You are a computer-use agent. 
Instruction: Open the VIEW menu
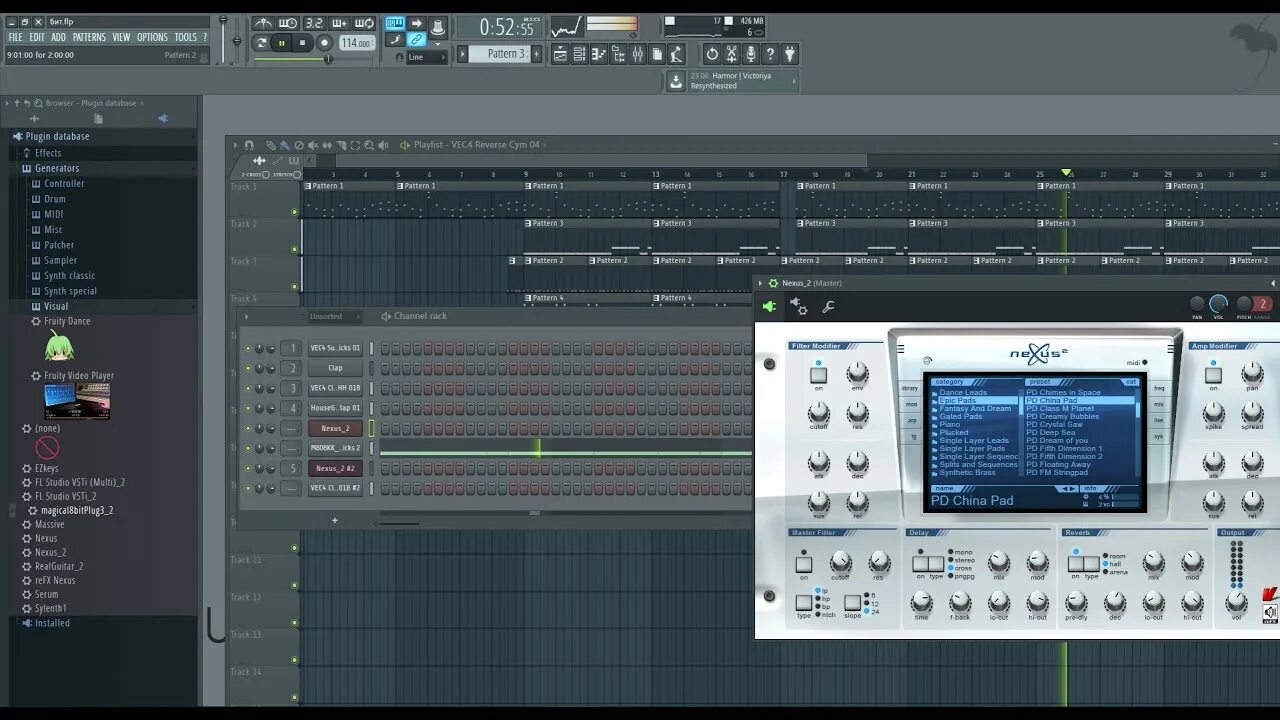click(121, 37)
